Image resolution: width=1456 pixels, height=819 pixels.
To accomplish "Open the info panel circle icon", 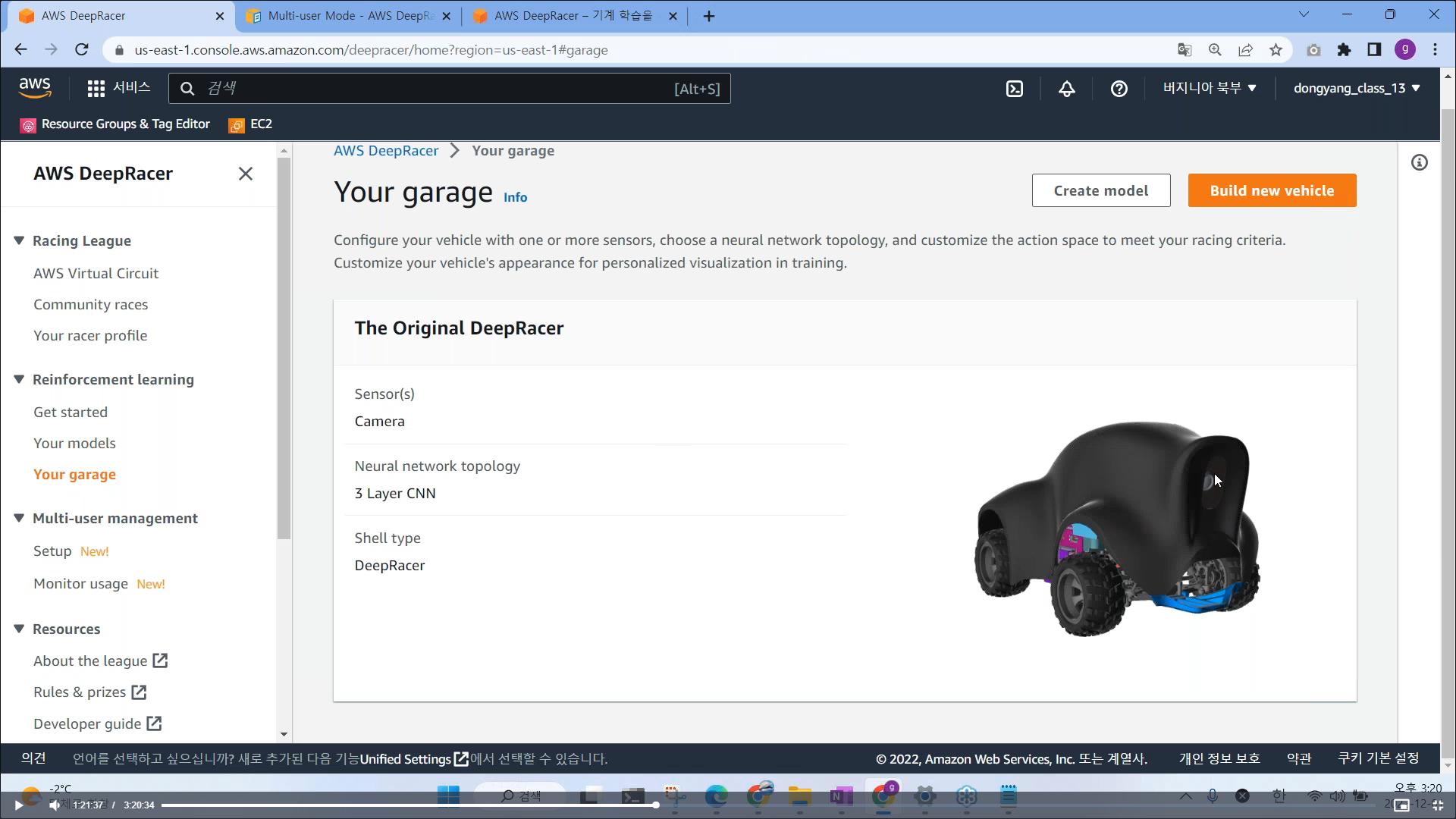I will click(1419, 162).
